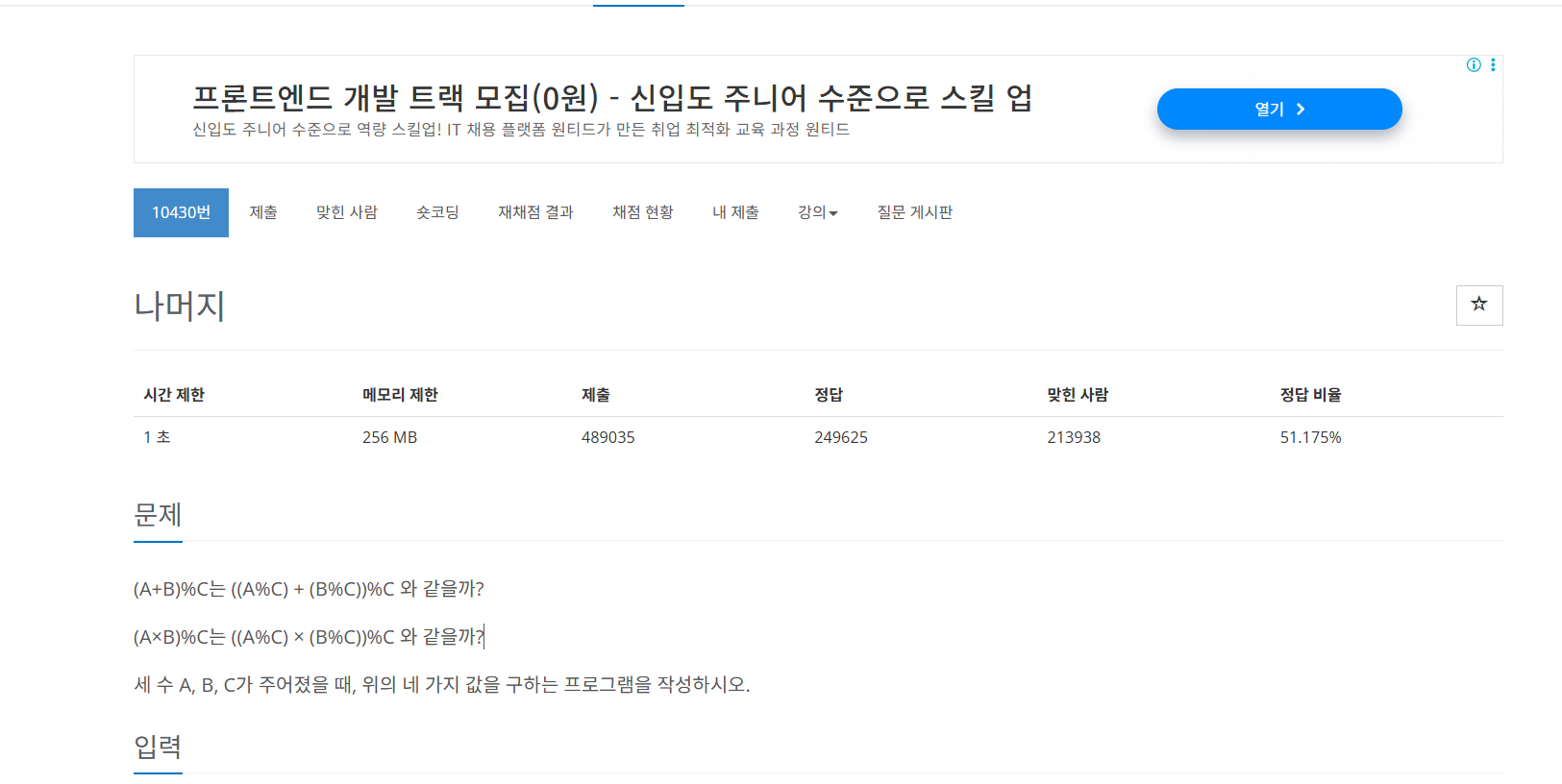Open the 질문 게시판 tab
The height and width of the screenshot is (784, 1562).
914,212
